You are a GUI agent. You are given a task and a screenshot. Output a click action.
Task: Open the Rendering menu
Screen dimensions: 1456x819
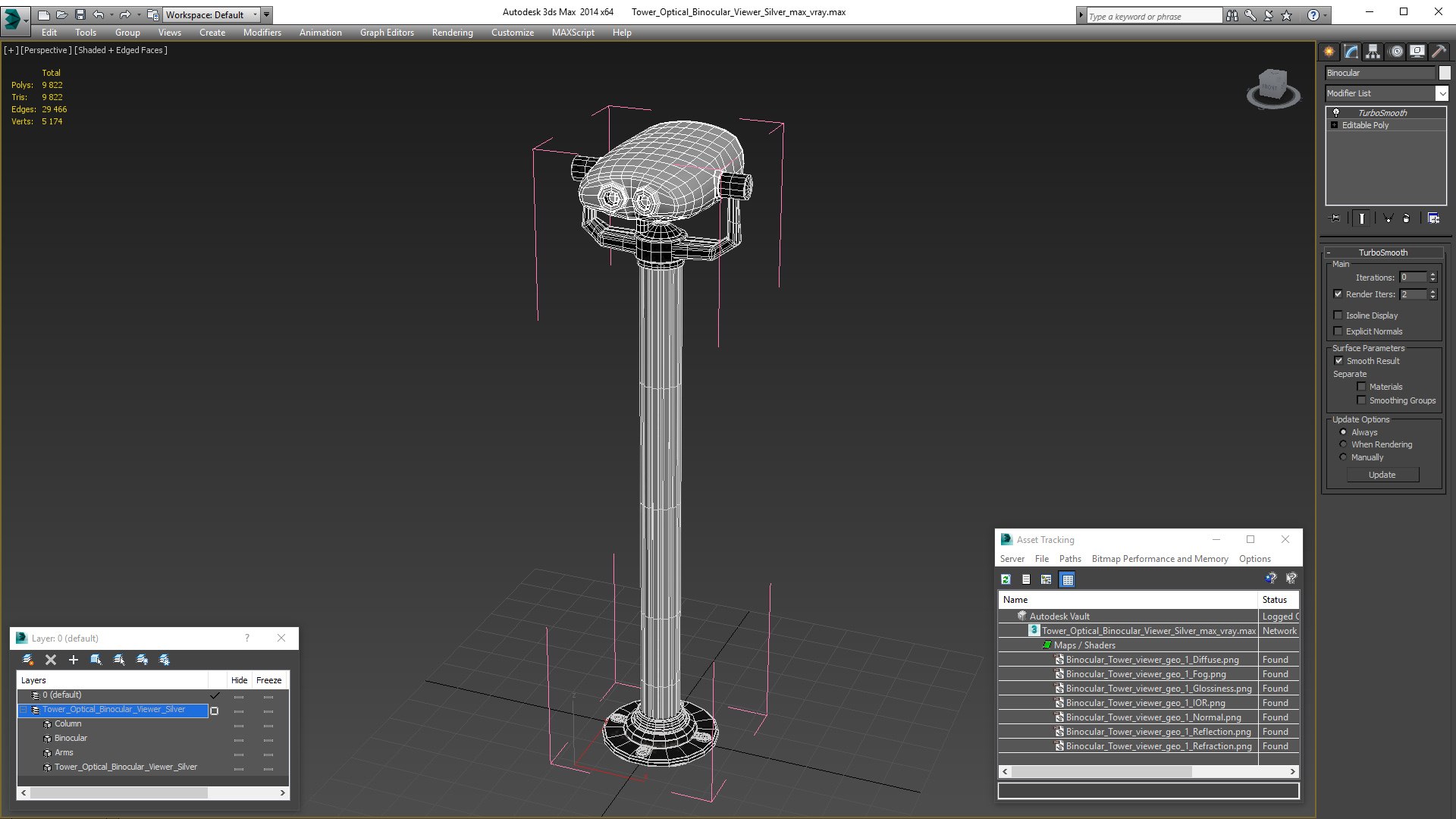click(453, 33)
